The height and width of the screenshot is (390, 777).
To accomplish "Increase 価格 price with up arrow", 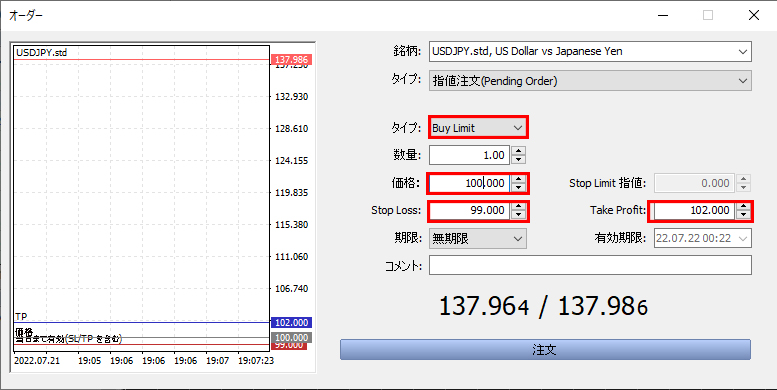I will coord(519,179).
